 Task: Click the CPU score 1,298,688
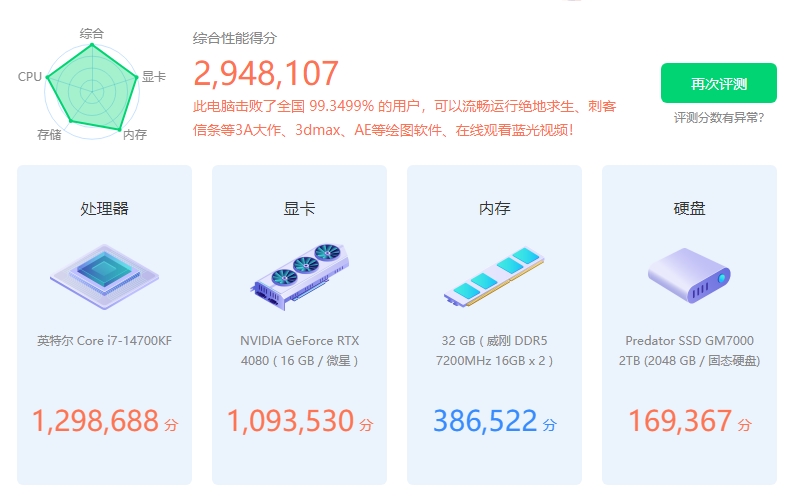click(95, 421)
